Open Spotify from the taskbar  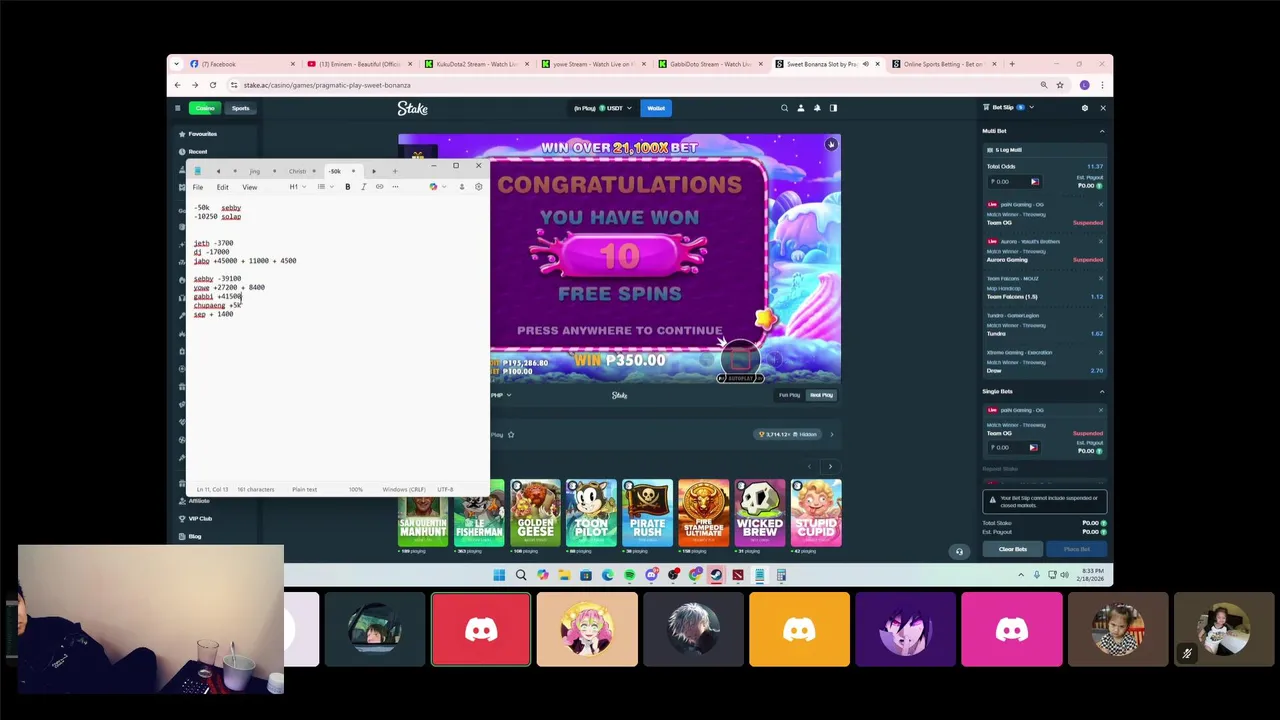[629, 575]
